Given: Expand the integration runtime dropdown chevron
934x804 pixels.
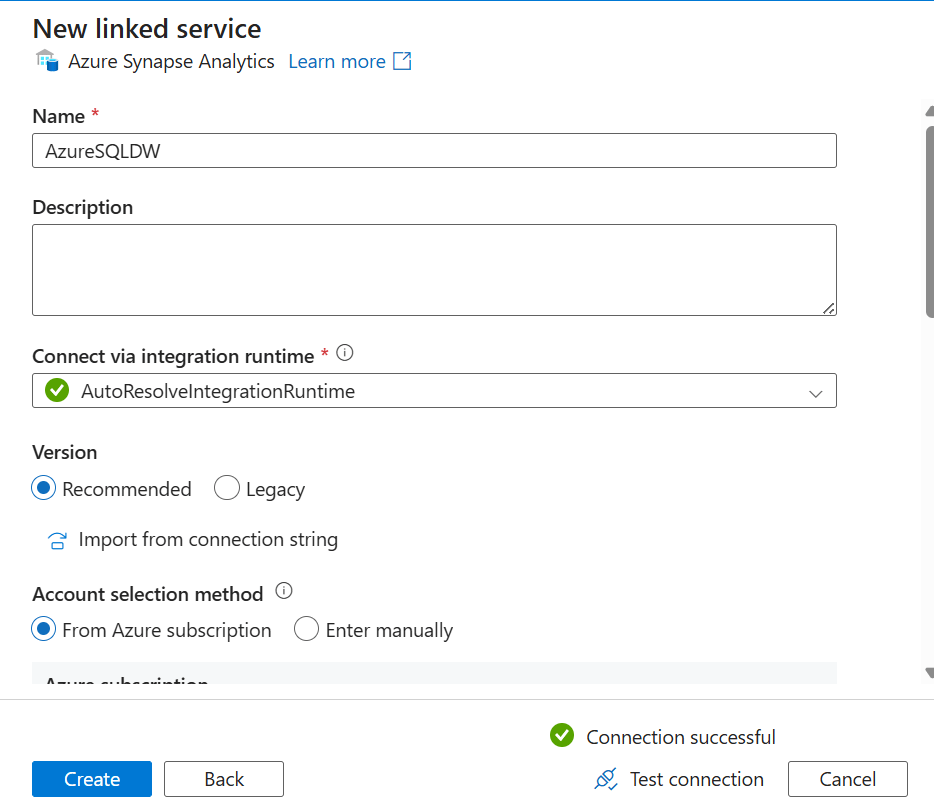Looking at the screenshot, I should 815,393.
